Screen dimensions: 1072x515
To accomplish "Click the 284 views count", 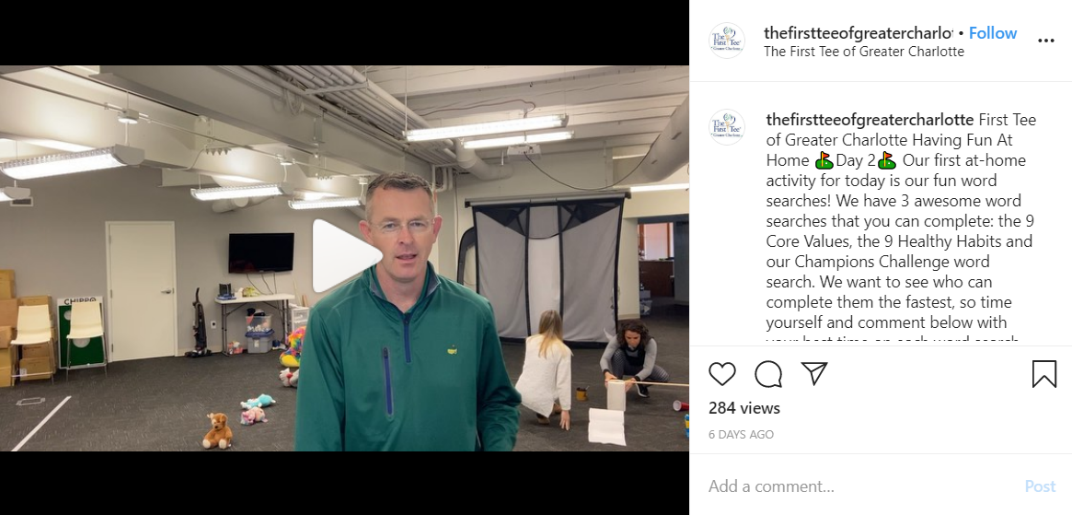I will coord(744,408).
